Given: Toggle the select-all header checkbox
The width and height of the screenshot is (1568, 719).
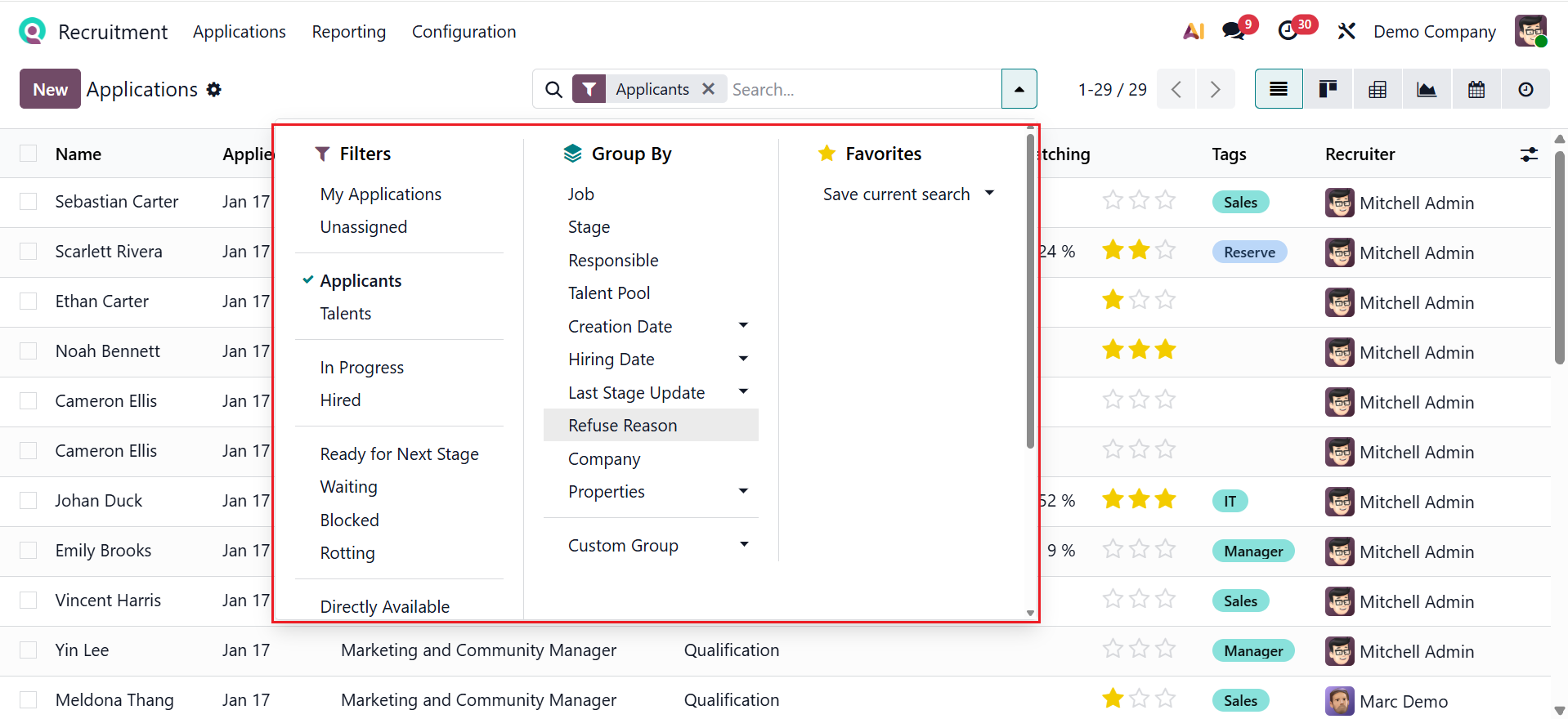Looking at the screenshot, I should tap(29, 154).
